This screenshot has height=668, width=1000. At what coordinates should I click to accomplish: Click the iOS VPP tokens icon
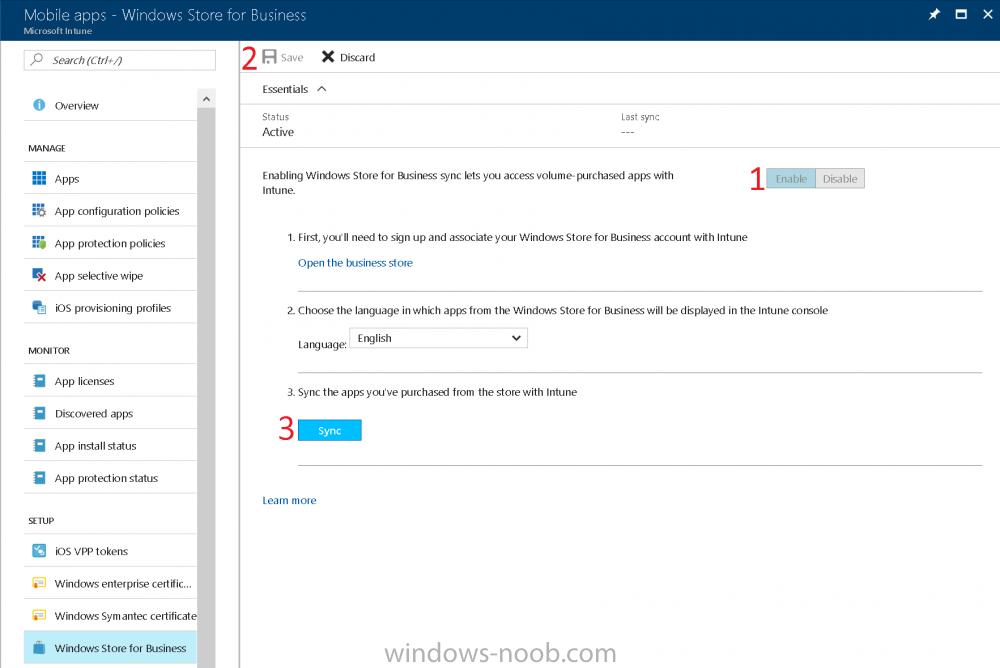pos(39,551)
